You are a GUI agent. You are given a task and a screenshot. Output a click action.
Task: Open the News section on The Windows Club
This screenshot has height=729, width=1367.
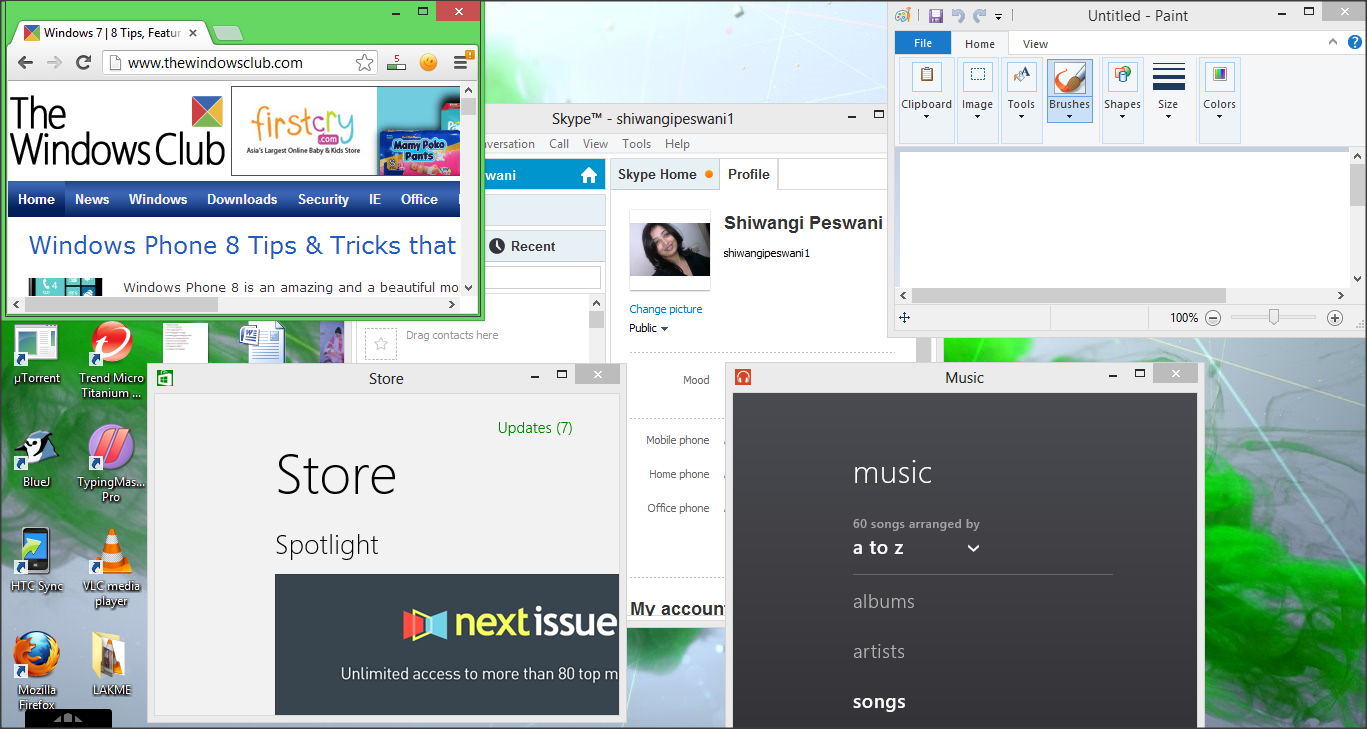[92, 199]
